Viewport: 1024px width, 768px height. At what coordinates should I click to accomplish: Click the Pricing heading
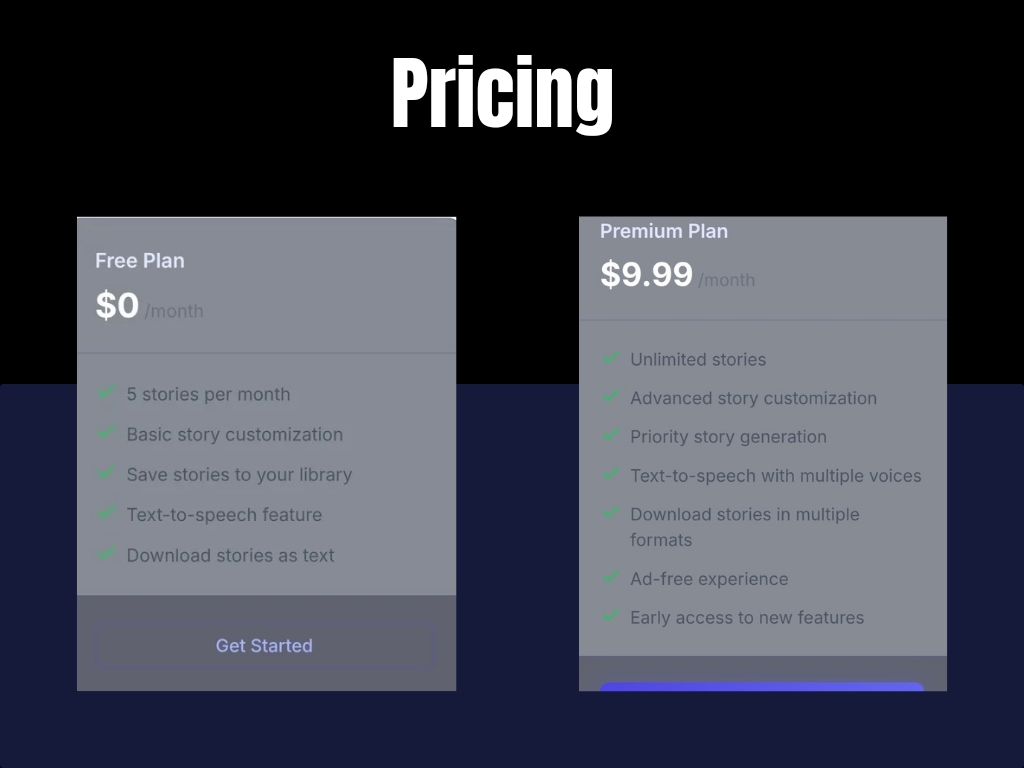(x=502, y=95)
